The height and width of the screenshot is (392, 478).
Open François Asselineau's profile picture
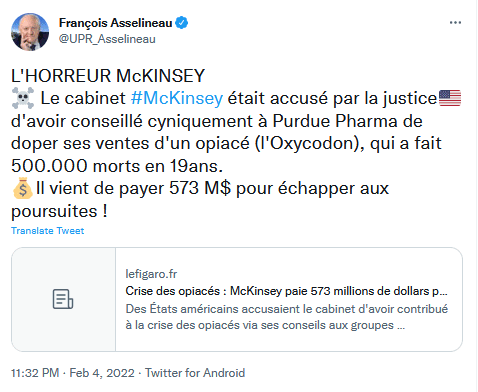pyautogui.click(x=30, y=32)
